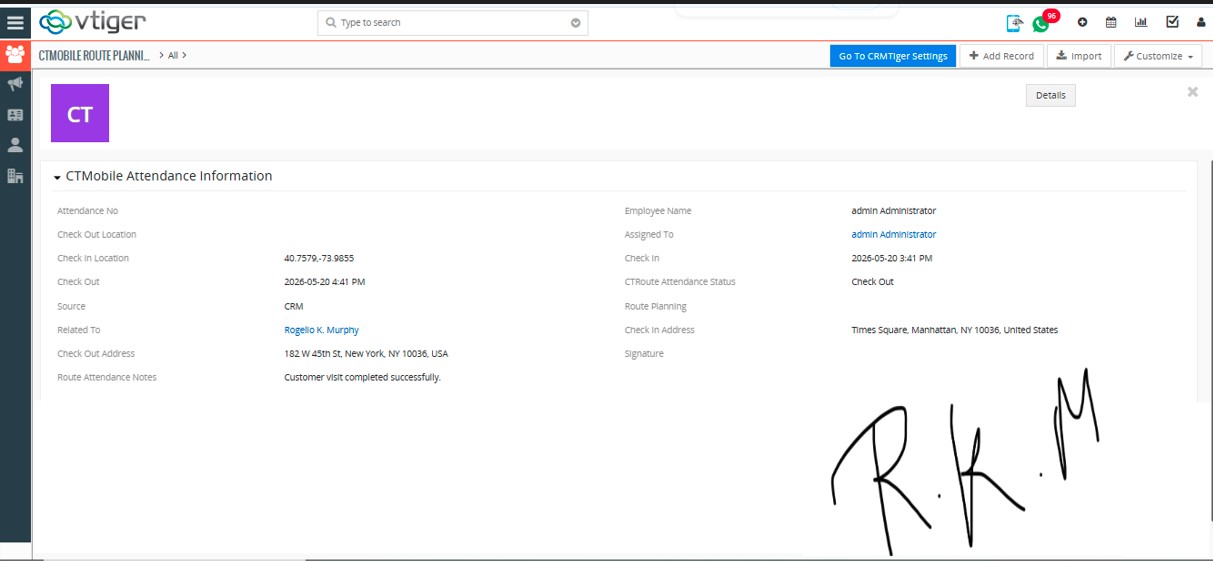Open the admin Administrator assigned link
The width and height of the screenshot is (1213, 562).
(x=893, y=234)
